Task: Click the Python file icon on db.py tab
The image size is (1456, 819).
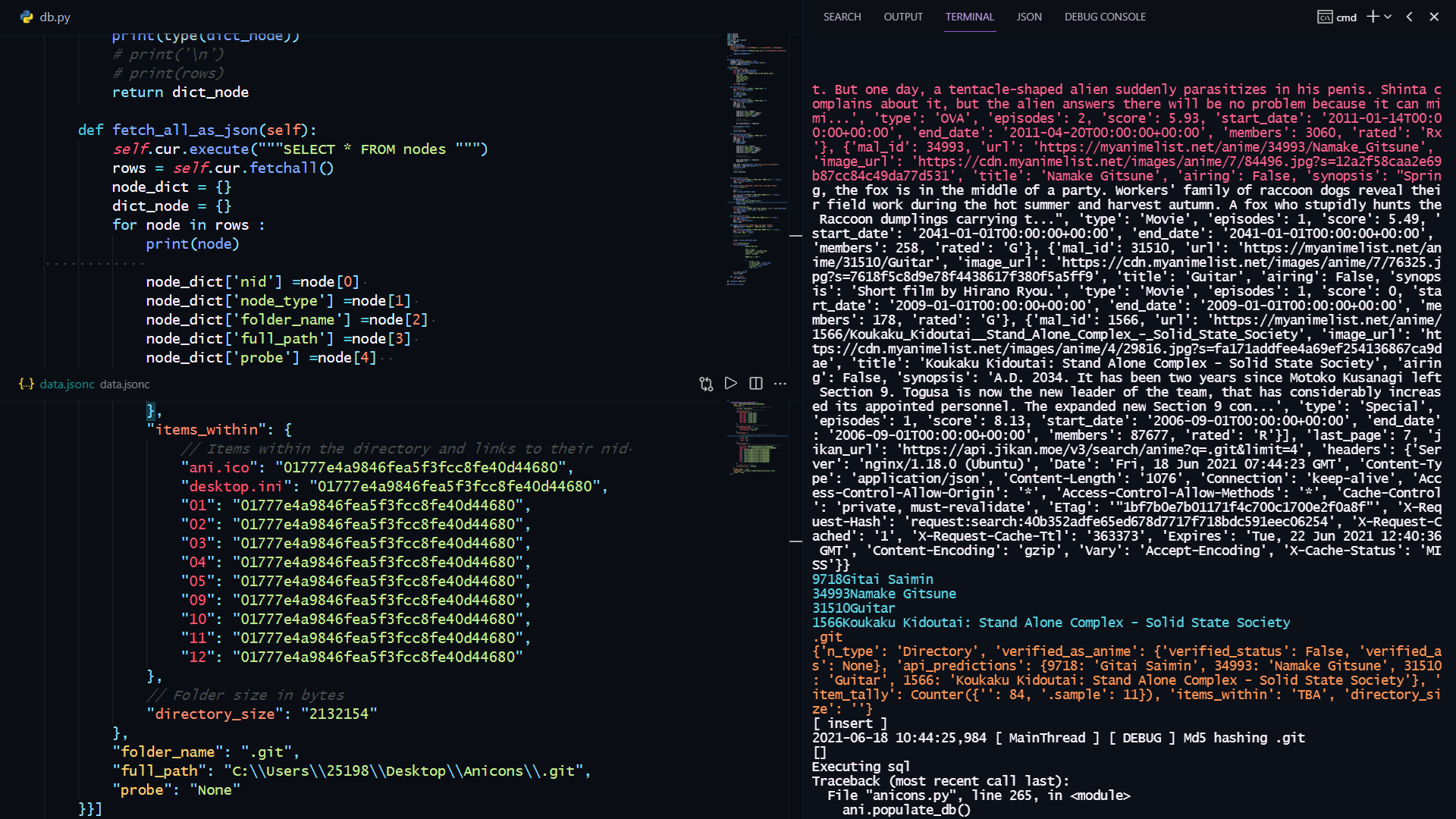Action: (27, 17)
